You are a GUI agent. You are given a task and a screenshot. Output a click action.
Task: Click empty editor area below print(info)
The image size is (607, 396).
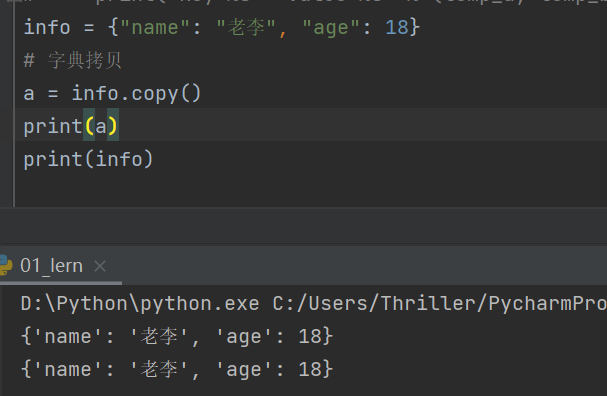(x=310, y=190)
